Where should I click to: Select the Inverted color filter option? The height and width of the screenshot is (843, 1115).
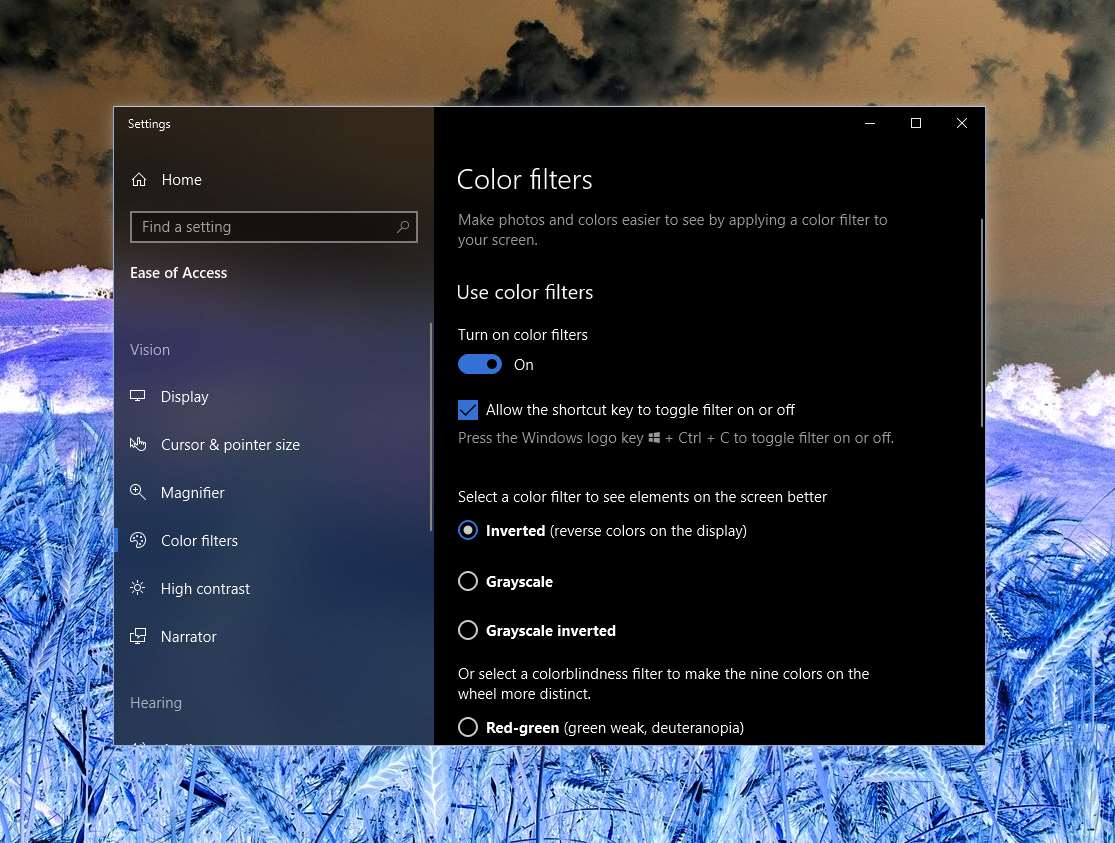click(x=468, y=530)
